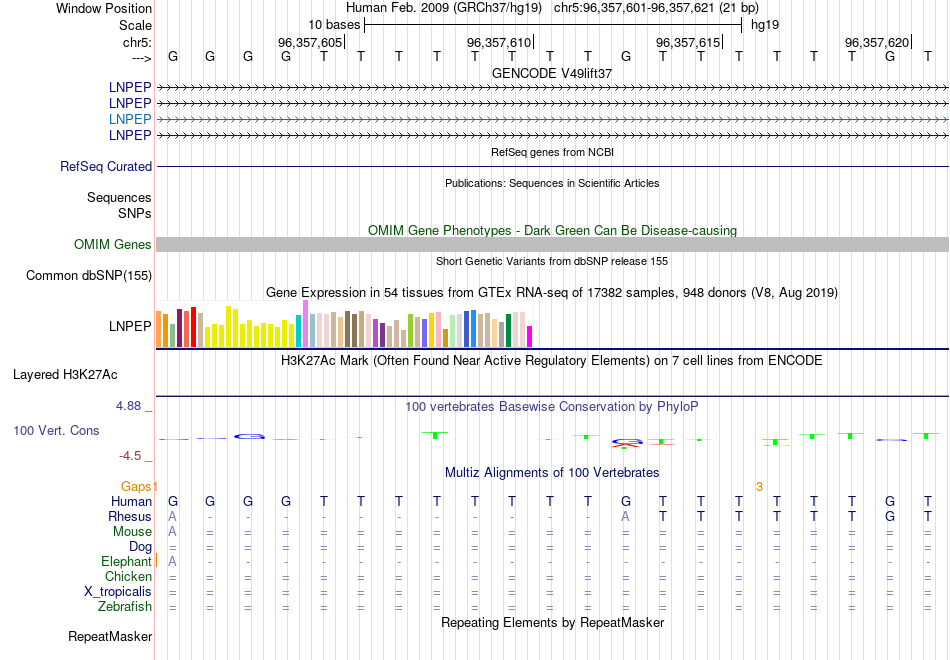Select the Mouse species row label

coord(132,532)
